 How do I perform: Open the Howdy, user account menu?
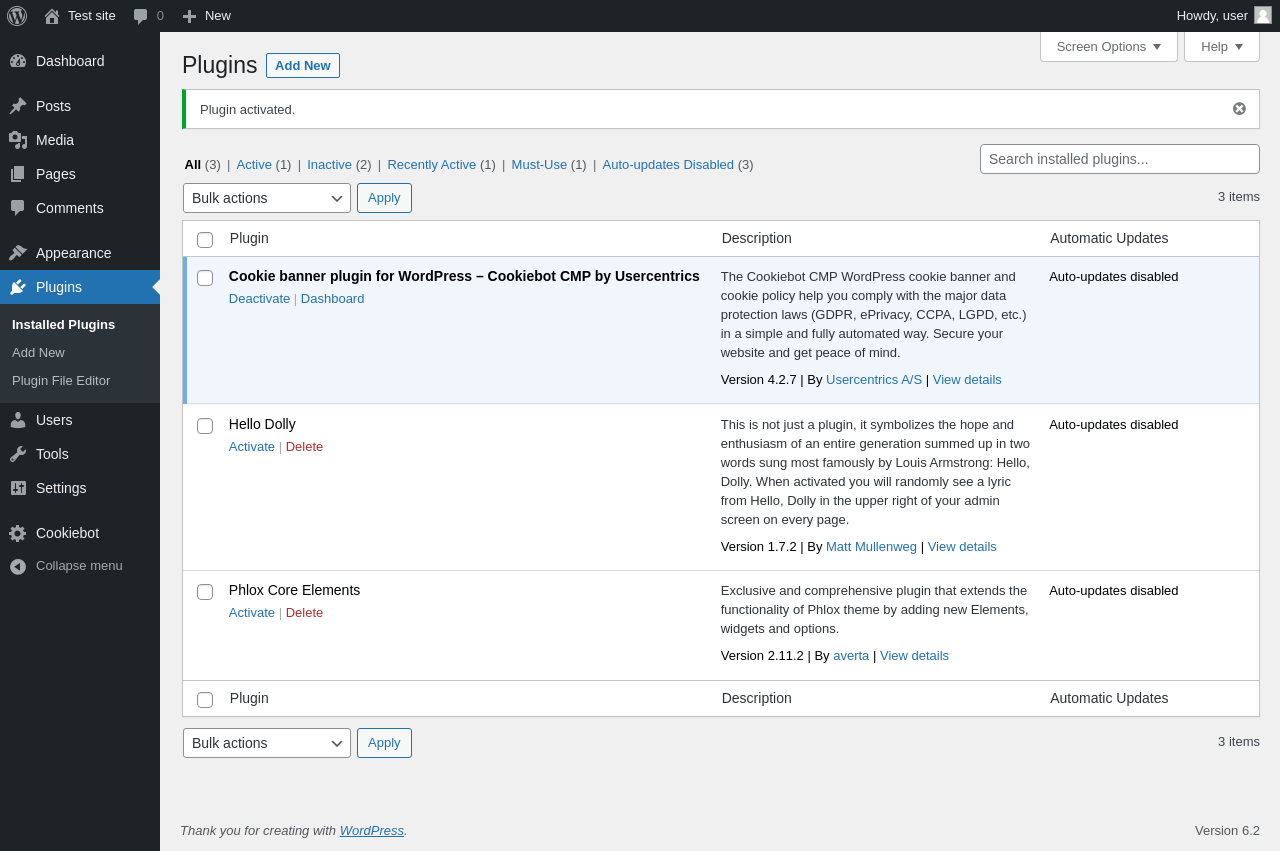click(1224, 16)
